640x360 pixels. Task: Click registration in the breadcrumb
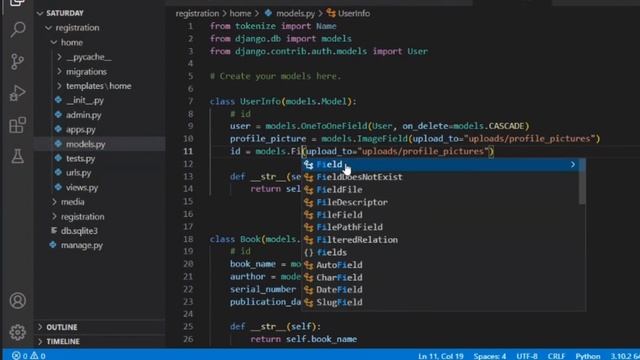click(197, 13)
